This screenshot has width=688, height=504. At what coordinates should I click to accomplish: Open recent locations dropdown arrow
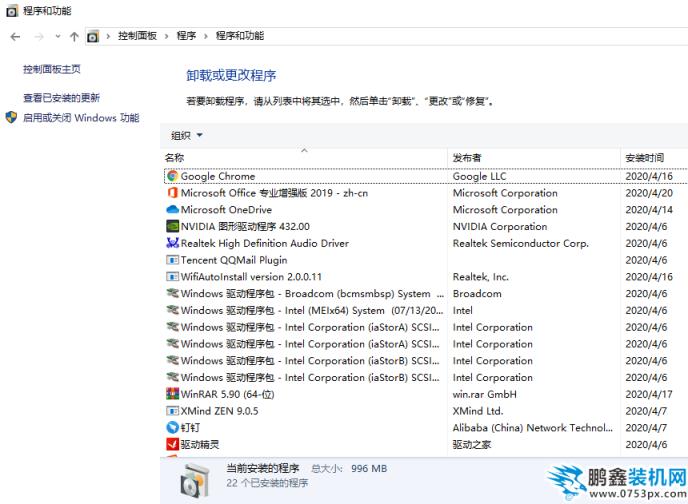[x=57, y=37]
